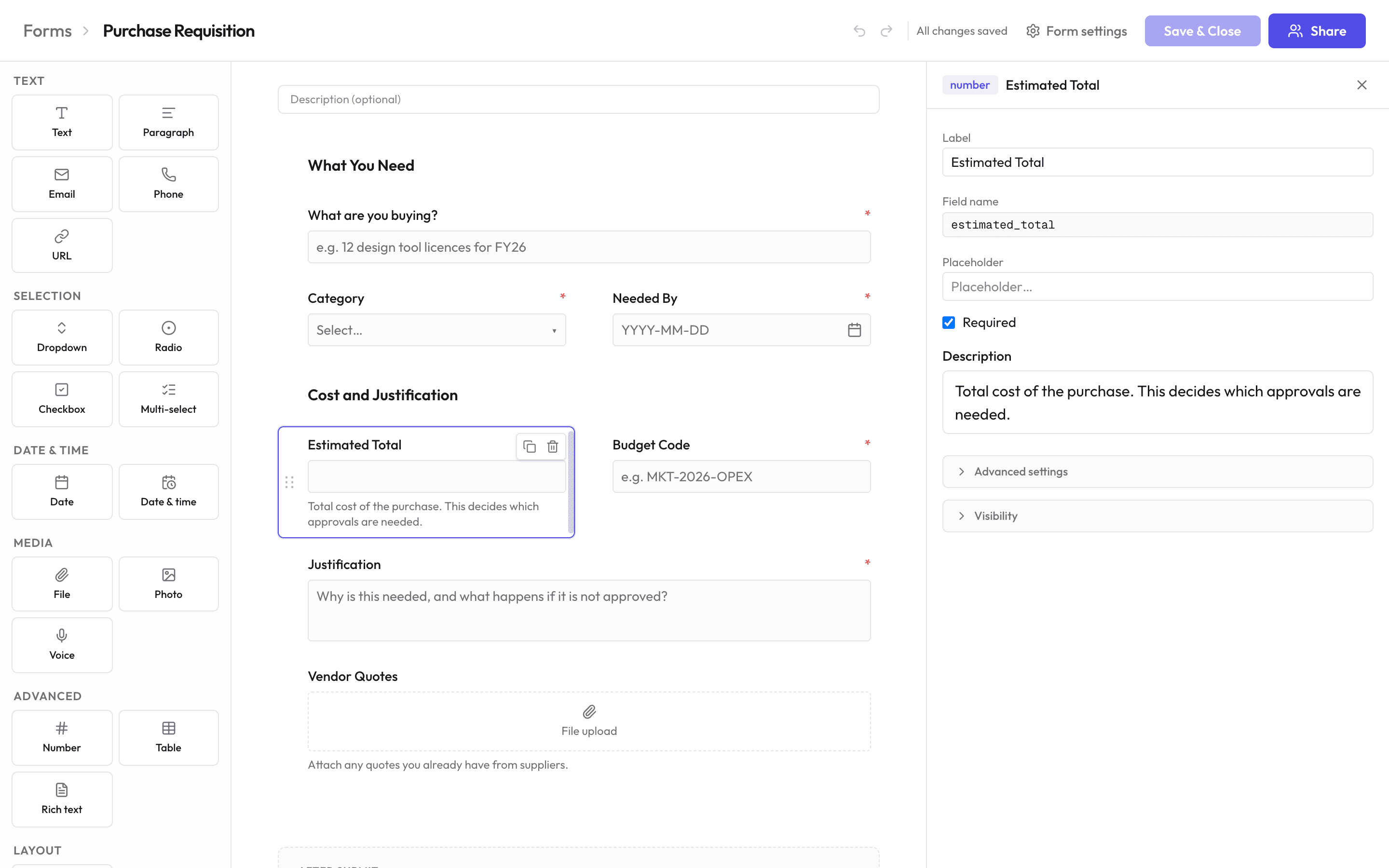The image size is (1389, 868).
Task: Add a Radio field element
Action: pyautogui.click(x=168, y=338)
